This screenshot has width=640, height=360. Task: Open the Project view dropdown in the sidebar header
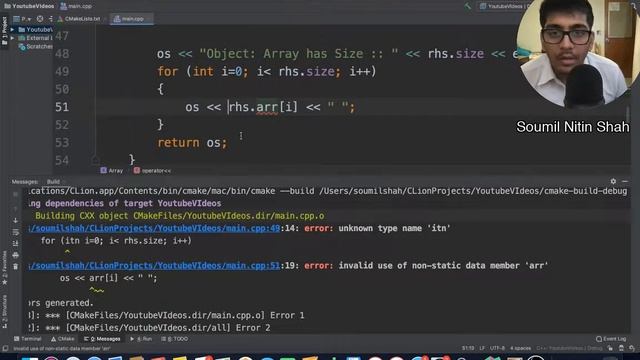(22, 19)
